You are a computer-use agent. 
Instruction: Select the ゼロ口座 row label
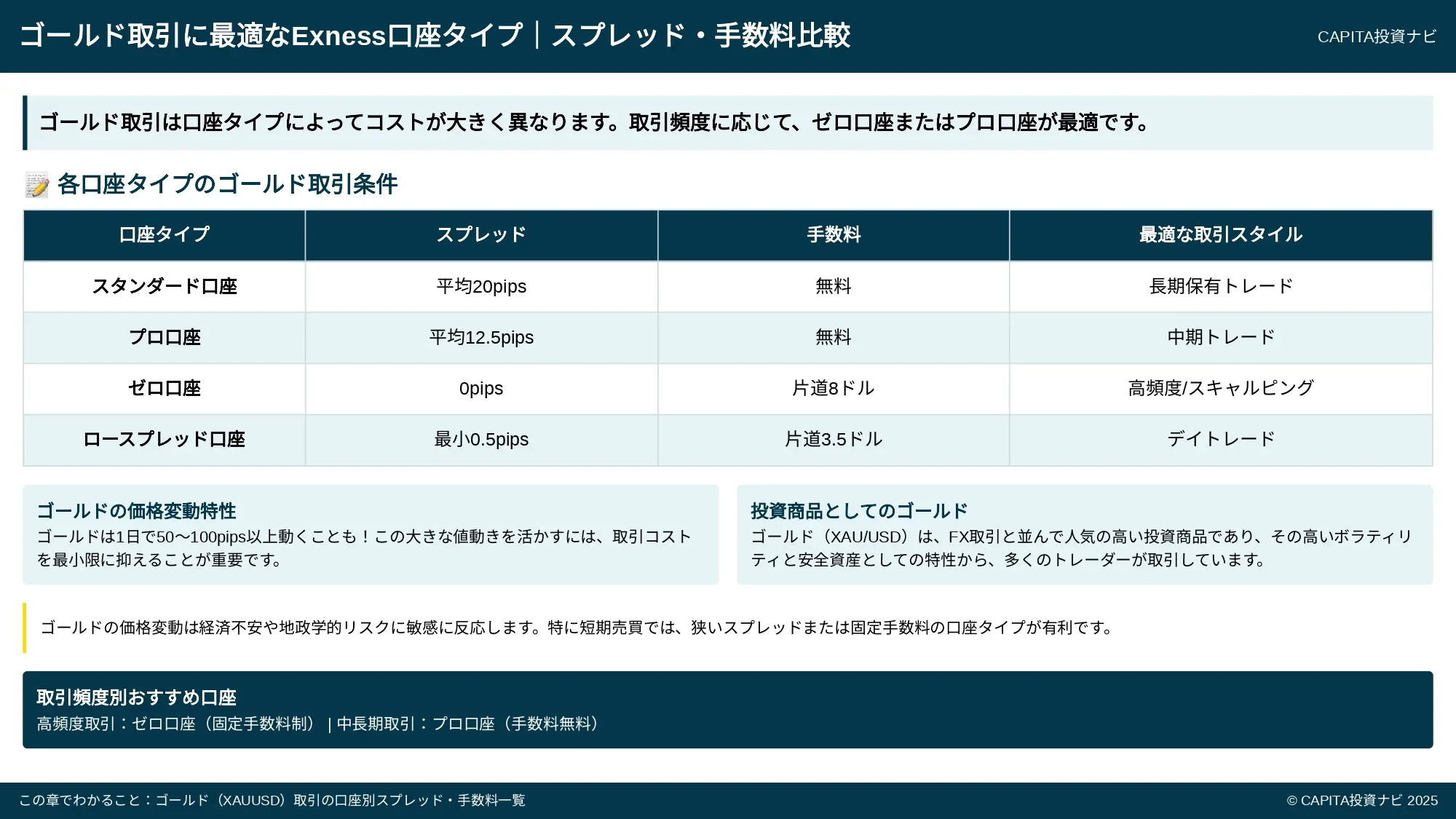pos(165,389)
